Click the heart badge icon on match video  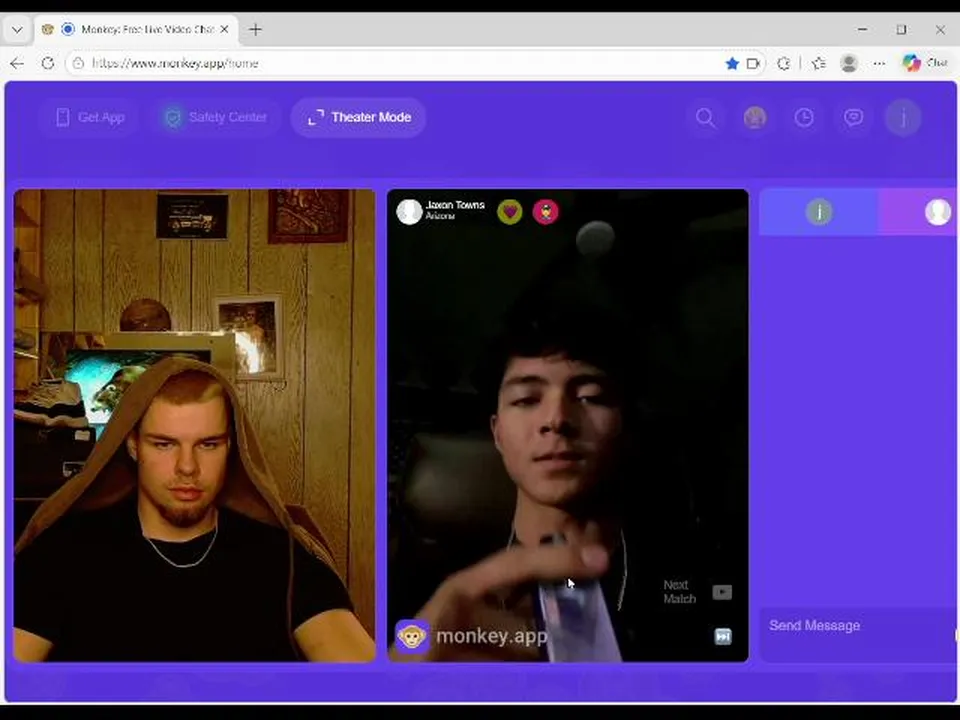tap(509, 212)
